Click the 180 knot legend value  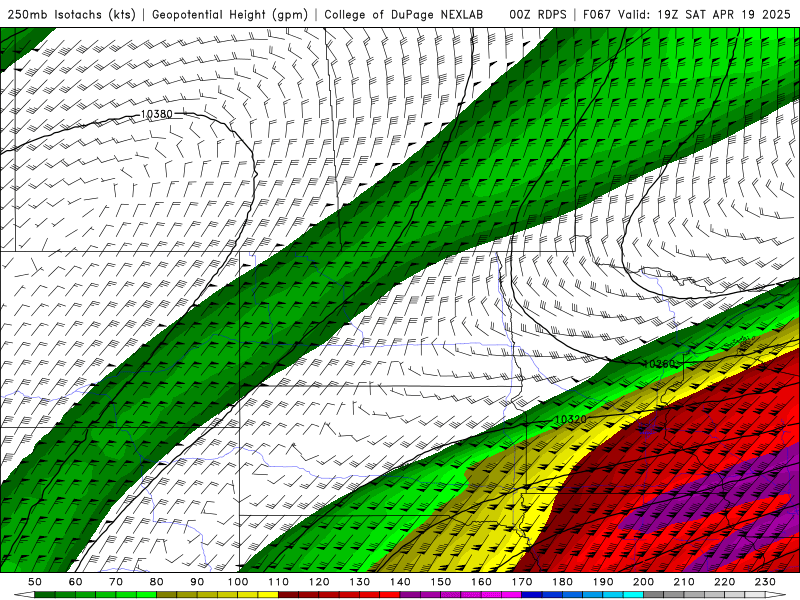click(x=562, y=582)
